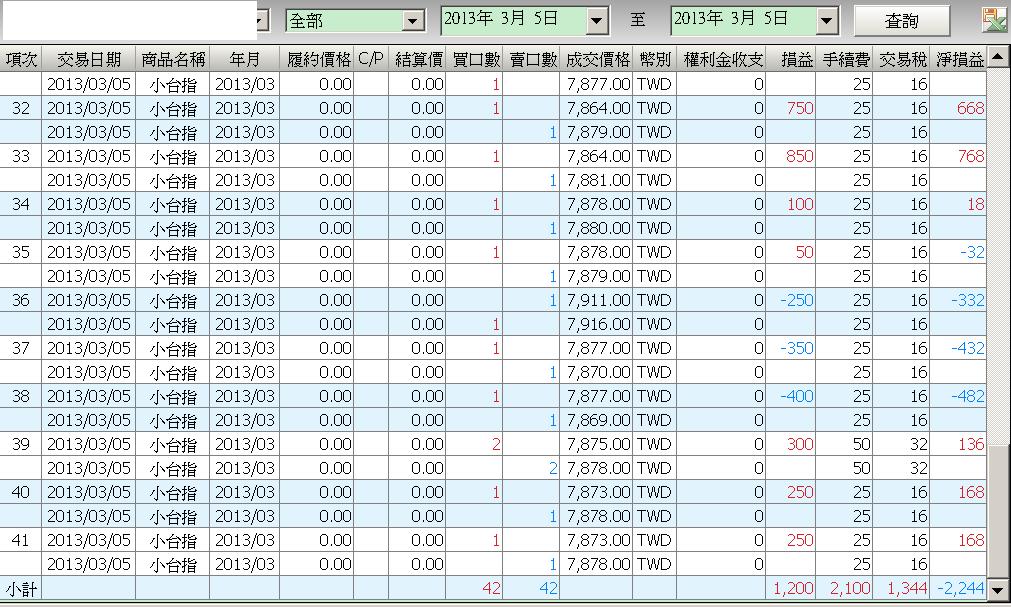Viewport: 1011px width, 607px height.
Task: Click profit value 750 in row 32
Action: tap(800, 108)
